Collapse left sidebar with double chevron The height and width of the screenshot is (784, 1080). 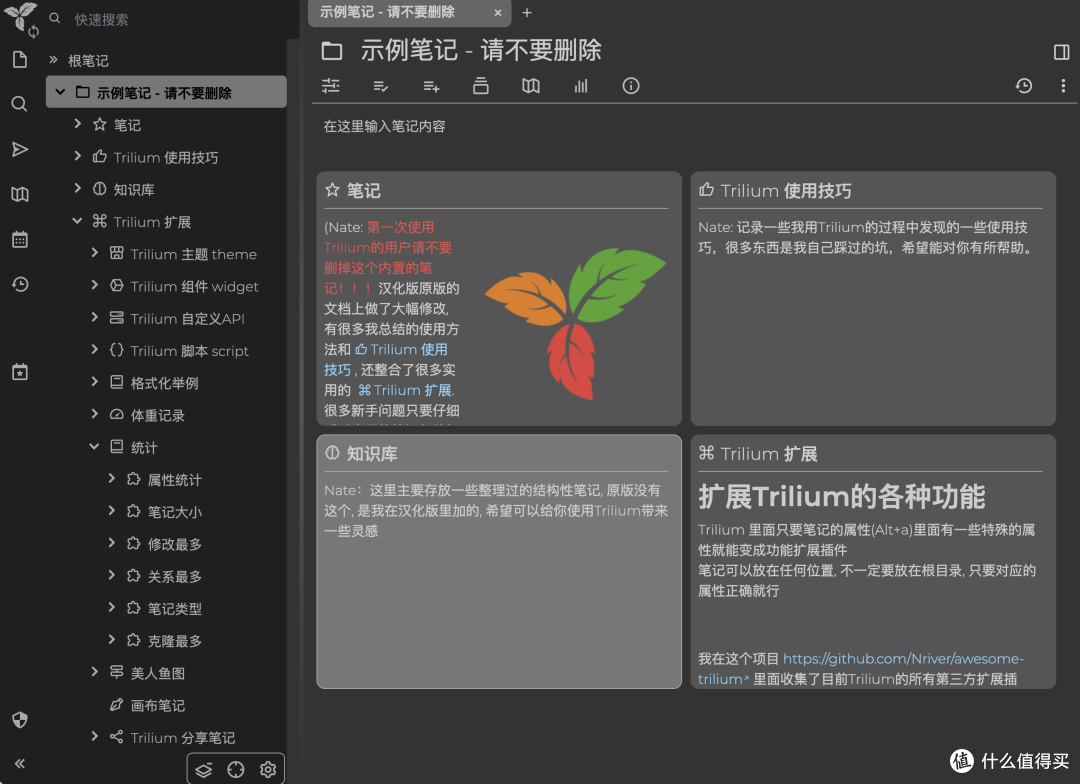20,763
